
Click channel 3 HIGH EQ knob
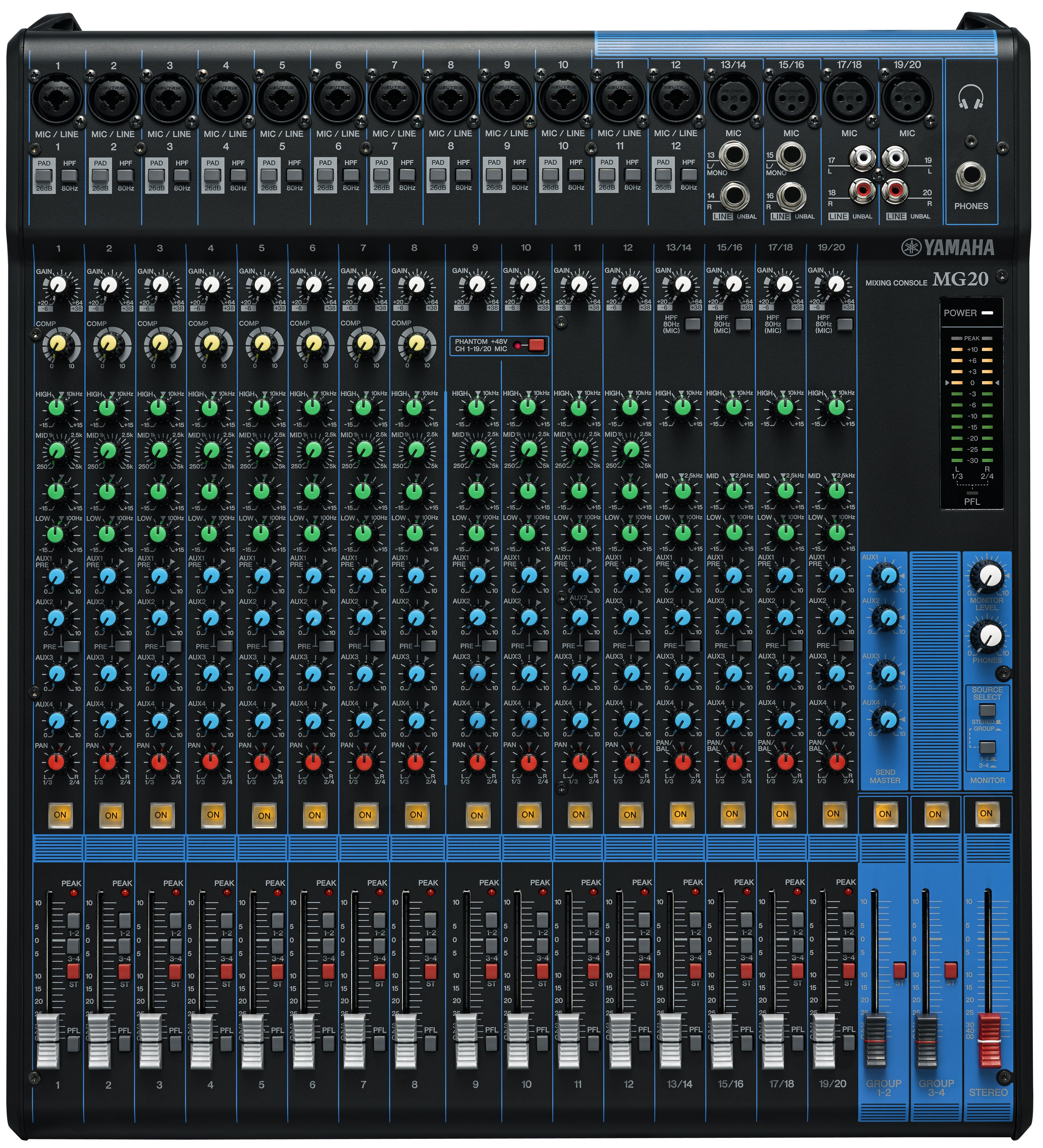pos(158,408)
